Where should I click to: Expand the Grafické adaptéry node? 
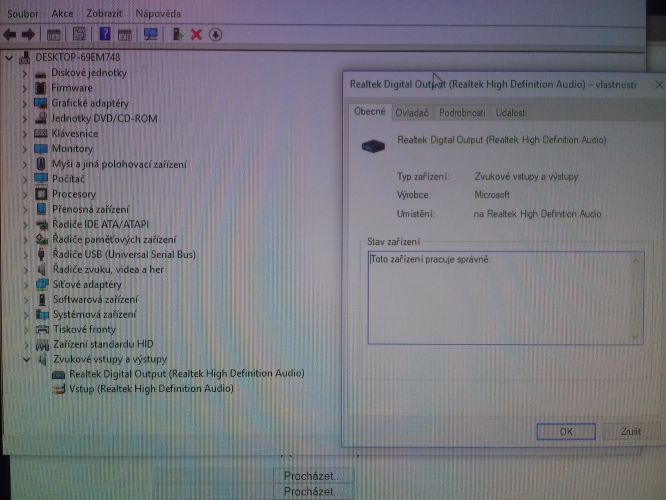coord(24,103)
